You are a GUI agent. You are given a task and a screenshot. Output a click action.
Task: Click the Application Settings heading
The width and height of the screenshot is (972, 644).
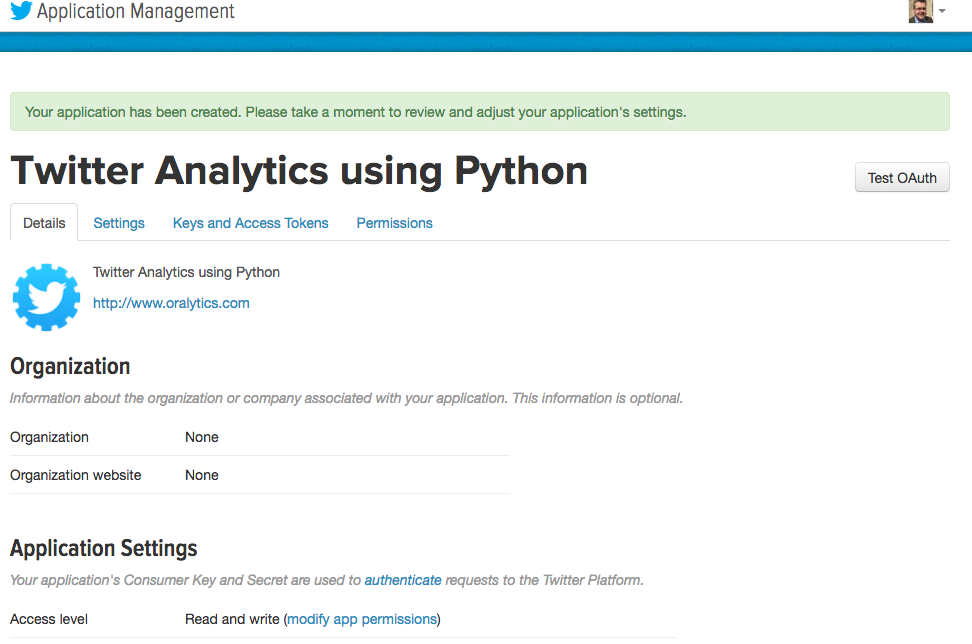[x=103, y=548]
